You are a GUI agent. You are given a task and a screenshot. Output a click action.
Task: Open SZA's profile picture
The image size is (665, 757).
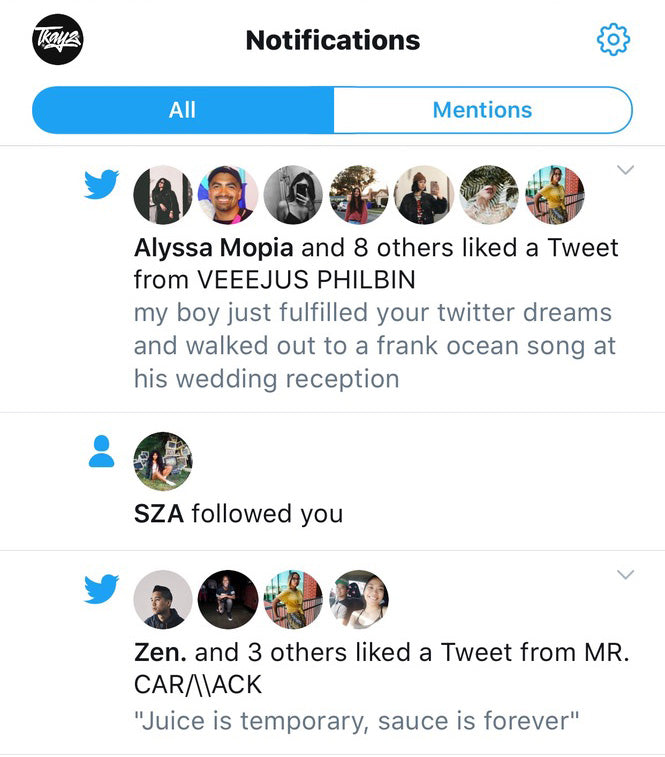[162, 461]
